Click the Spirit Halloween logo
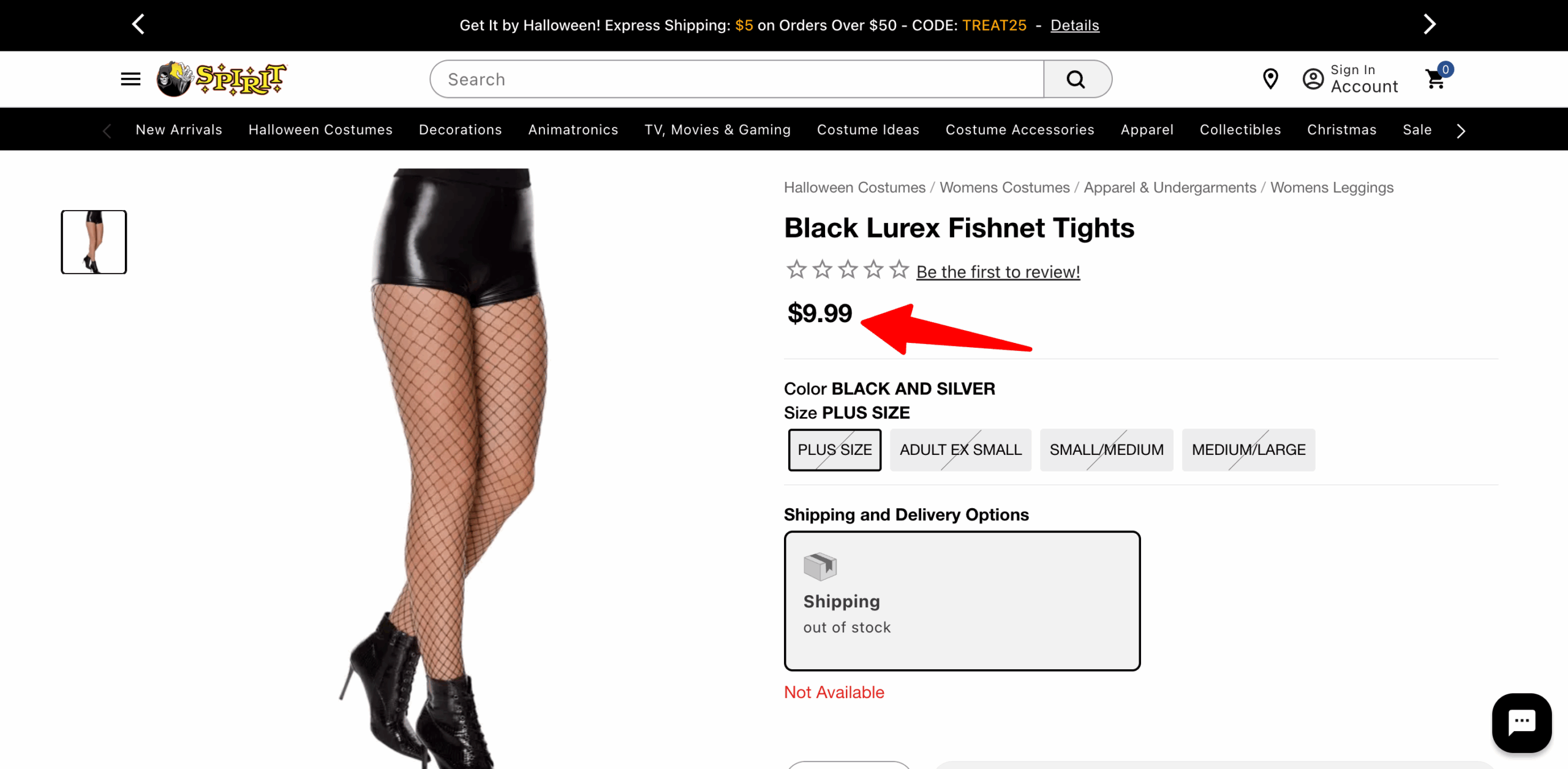 pyautogui.click(x=222, y=79)
